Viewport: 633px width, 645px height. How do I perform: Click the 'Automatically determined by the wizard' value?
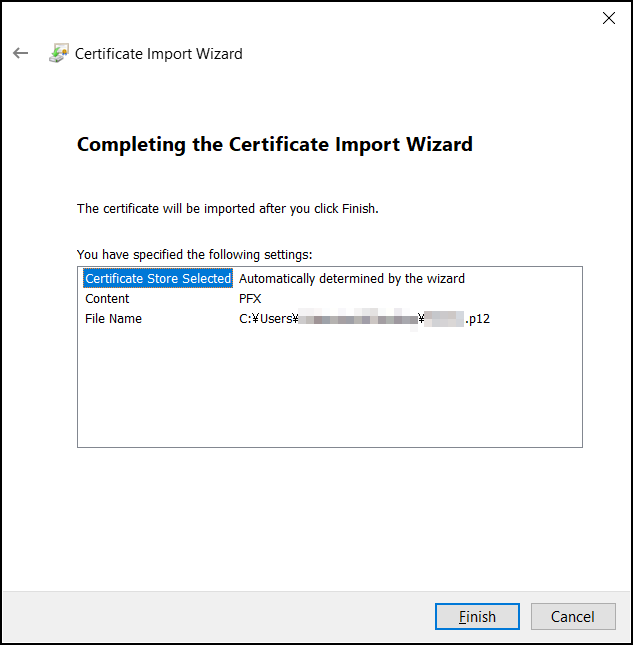pyautogui.click(x=351, y=279)
